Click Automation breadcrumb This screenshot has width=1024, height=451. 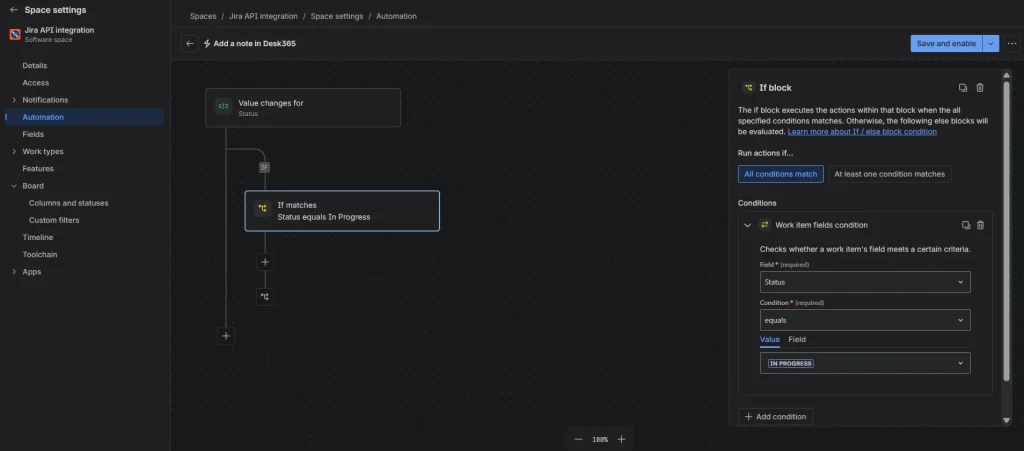(x=396, y=16)
